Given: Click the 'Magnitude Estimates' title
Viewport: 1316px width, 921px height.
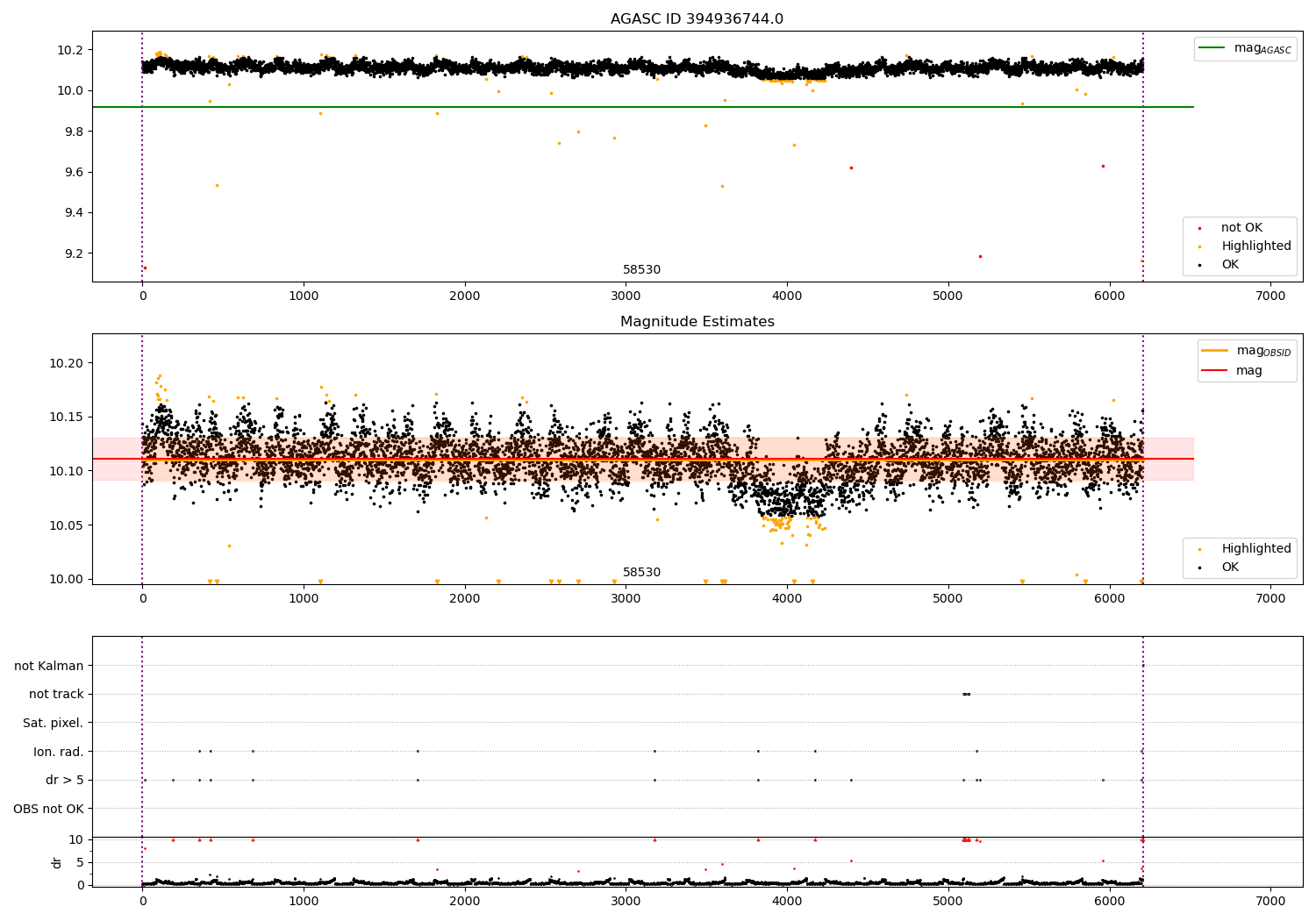Looking at the screenshot, I should [x=697, y=322].
